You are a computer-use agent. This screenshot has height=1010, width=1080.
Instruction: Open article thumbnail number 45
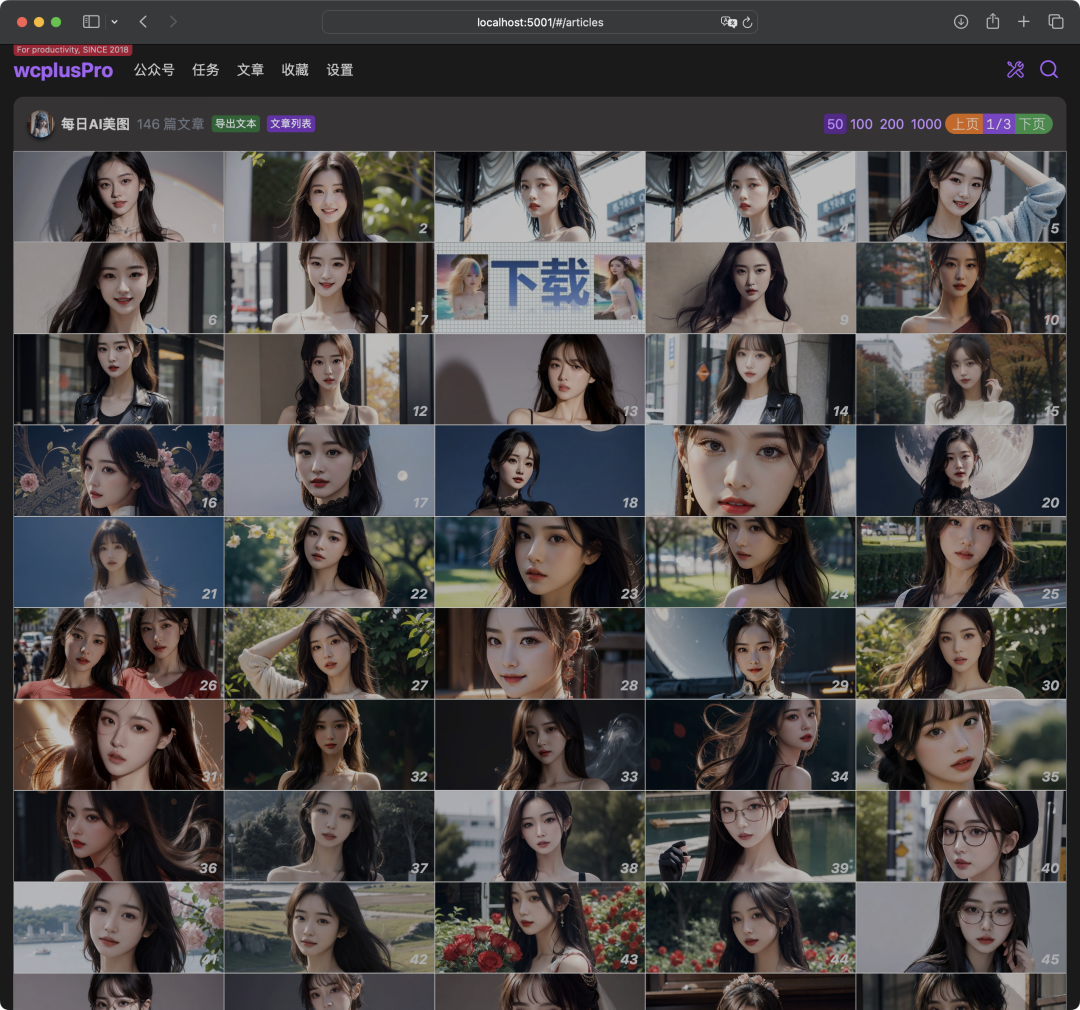click(x=961, y=927)
